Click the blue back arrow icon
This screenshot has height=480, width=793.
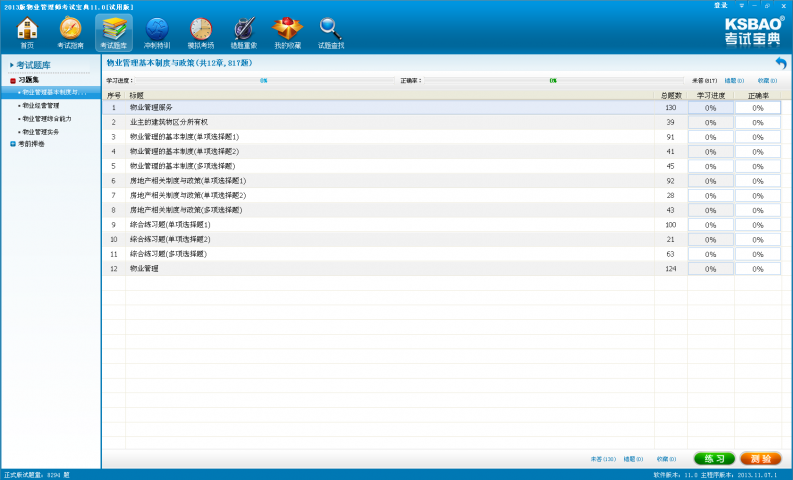click(780, 63)
